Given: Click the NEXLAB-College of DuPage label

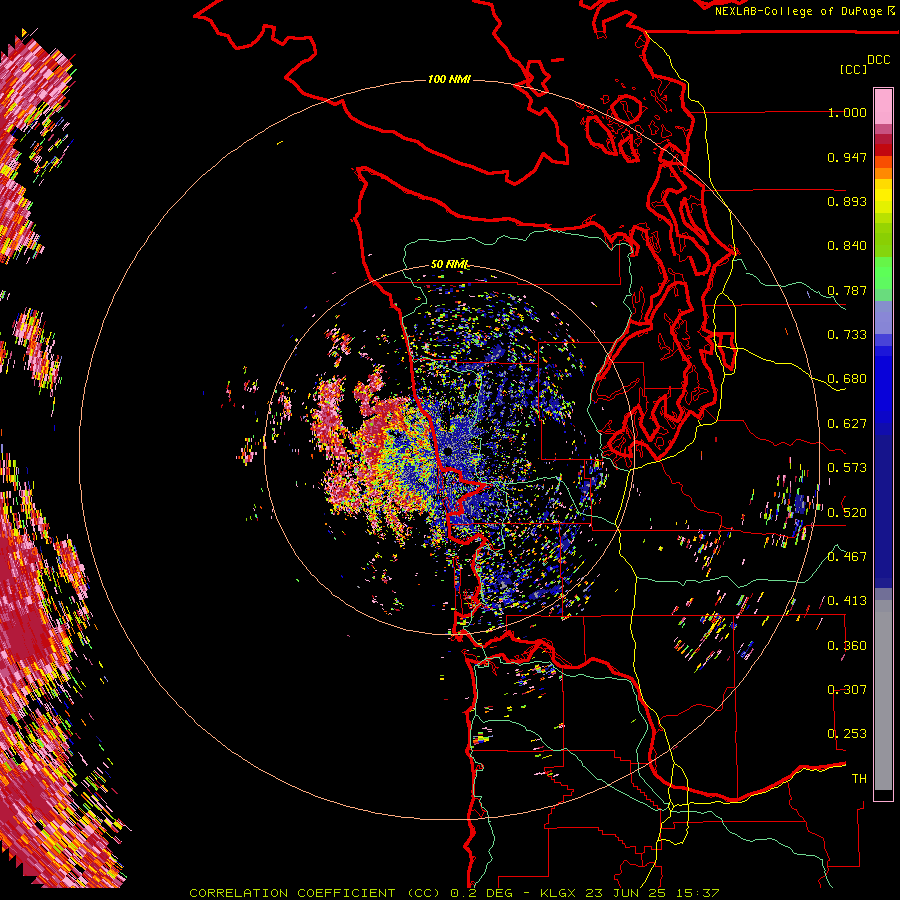Looking at the screenshot, I should click(x=799, y=11).
